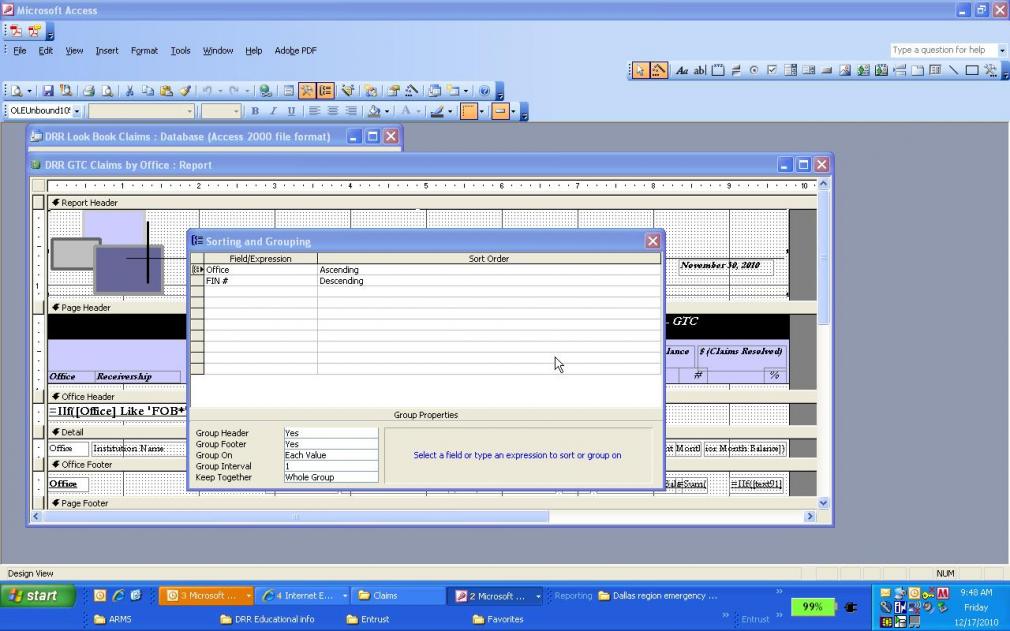Open the Format menu
The width and height of the screenshot is (1010, 631).
coord(144,50)
